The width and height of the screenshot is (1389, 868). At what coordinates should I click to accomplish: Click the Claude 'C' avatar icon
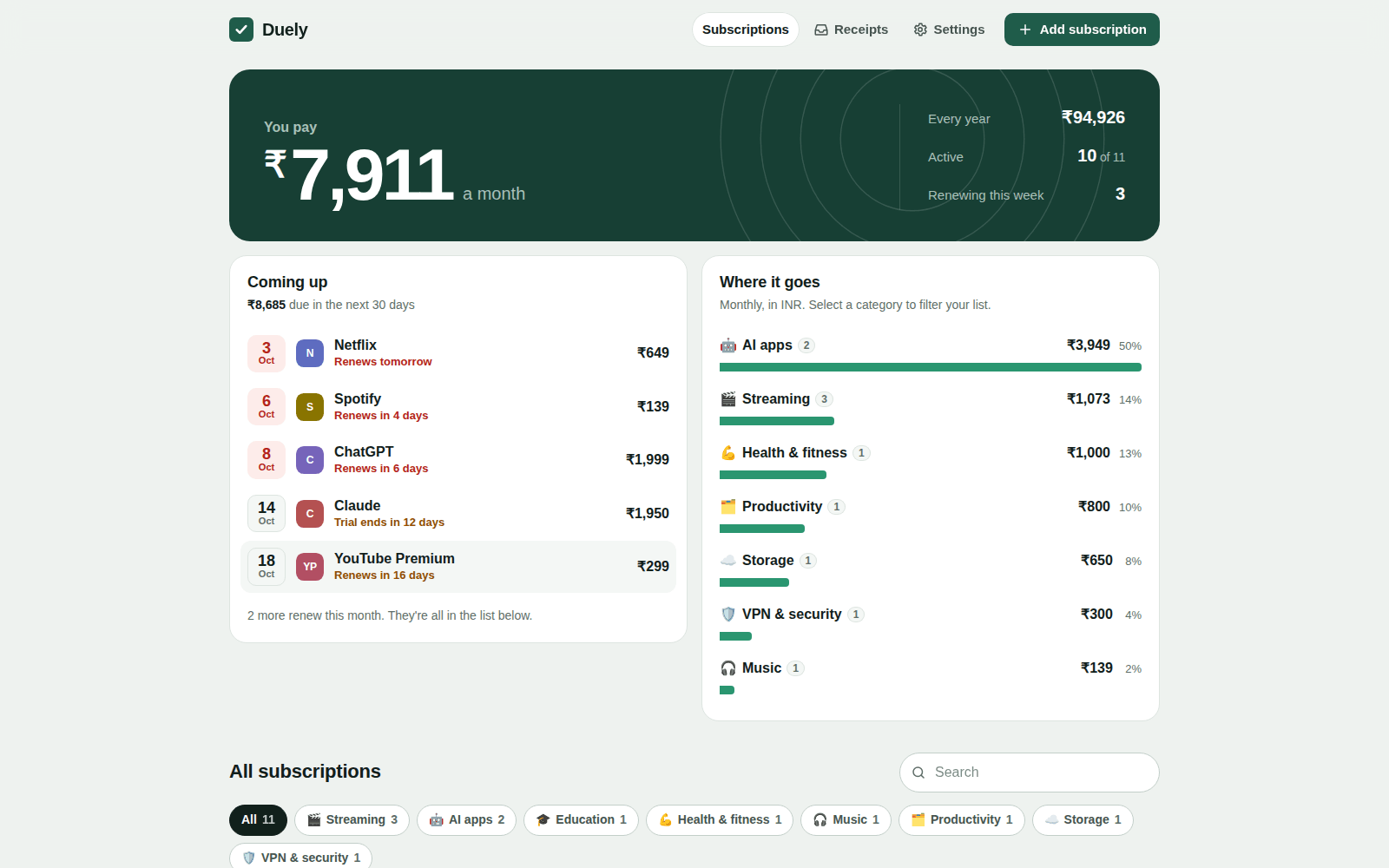tap(310, 514)
